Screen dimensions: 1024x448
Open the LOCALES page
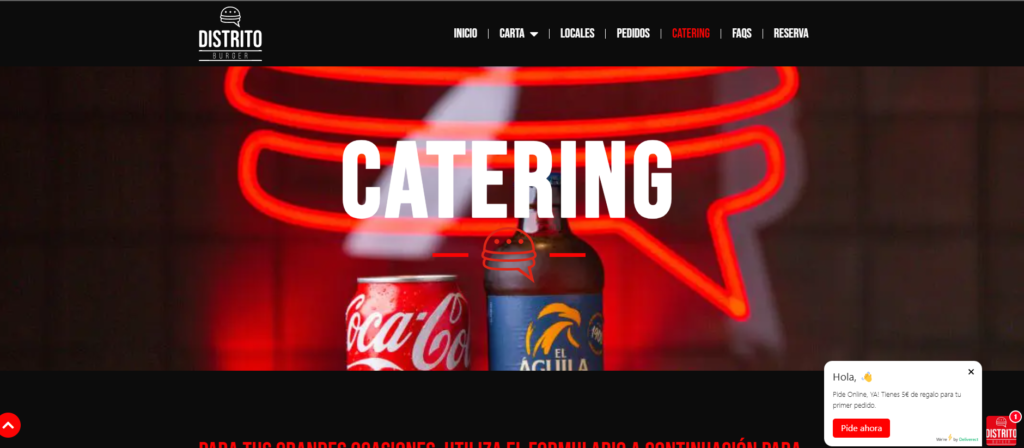(x=577, y=33)
